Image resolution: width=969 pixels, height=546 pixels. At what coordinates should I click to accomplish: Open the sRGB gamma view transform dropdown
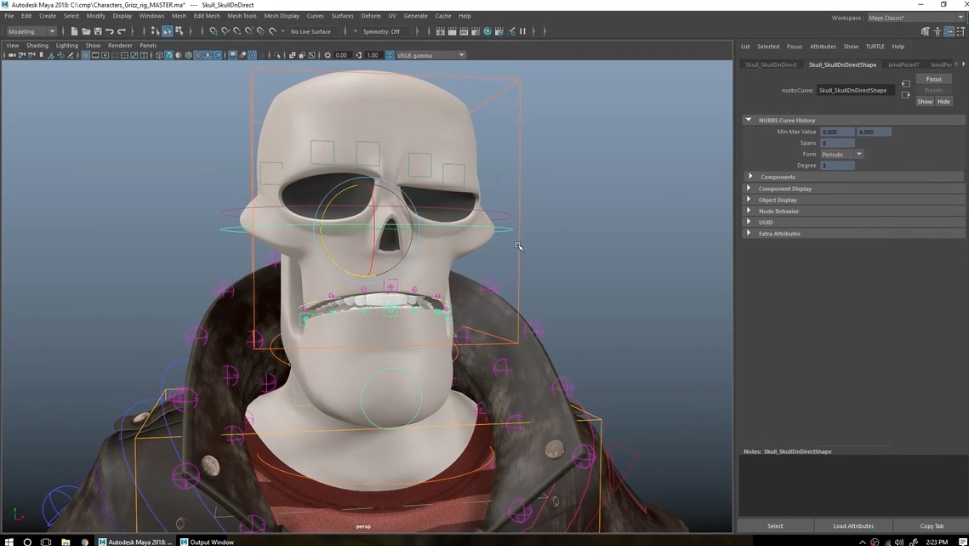click(x=431, y=55)
